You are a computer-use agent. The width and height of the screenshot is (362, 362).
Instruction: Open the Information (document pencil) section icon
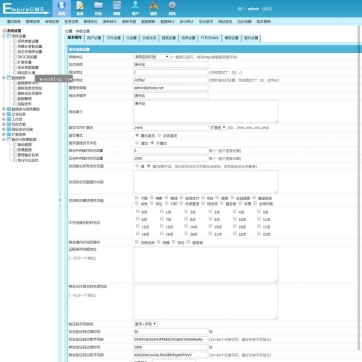coord(80,8)
